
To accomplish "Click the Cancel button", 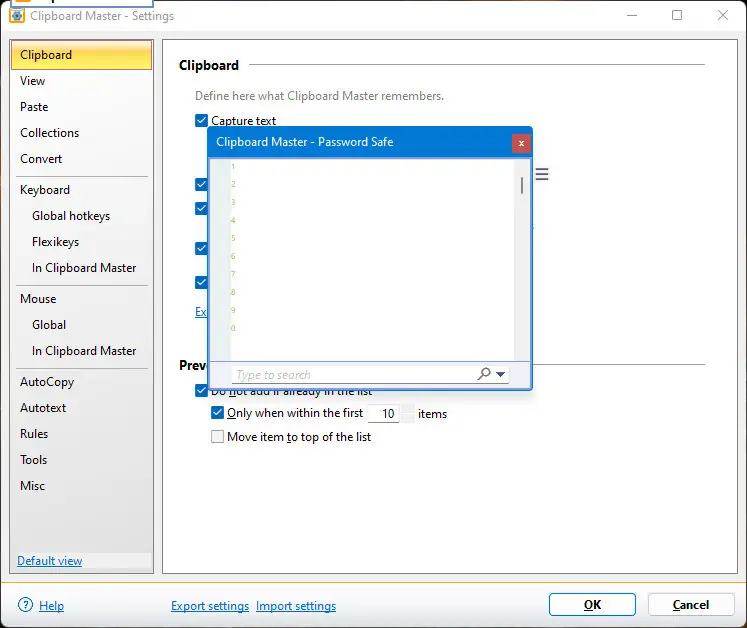I will (691, 605).
